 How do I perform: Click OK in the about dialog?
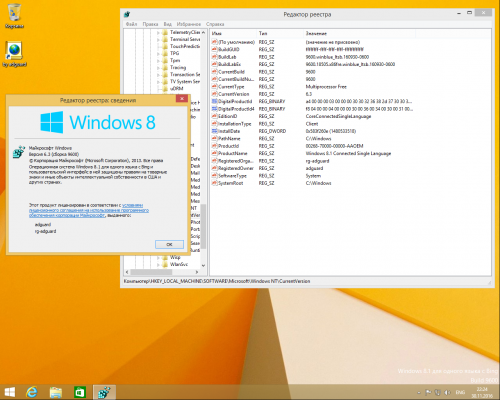(x=169, y=244)
